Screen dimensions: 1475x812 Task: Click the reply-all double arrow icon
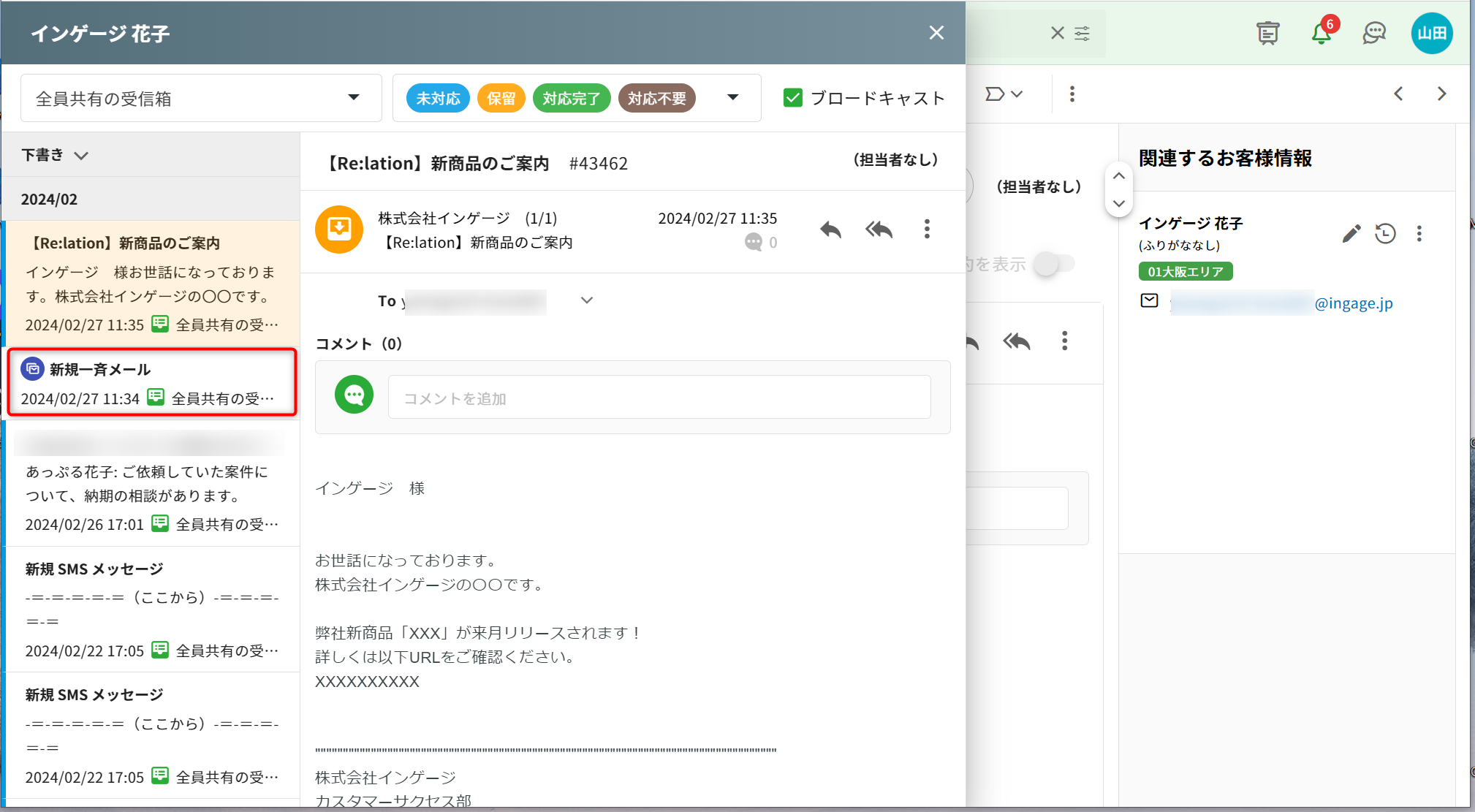click(x=879, y=229)
